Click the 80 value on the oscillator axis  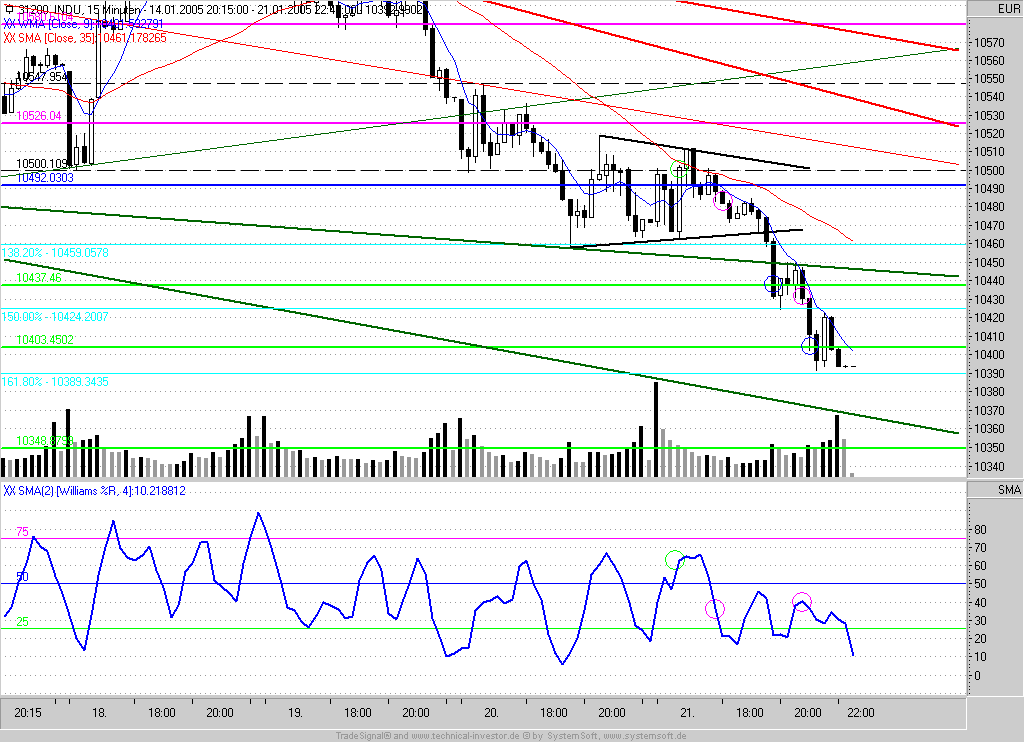click(980, 530)
